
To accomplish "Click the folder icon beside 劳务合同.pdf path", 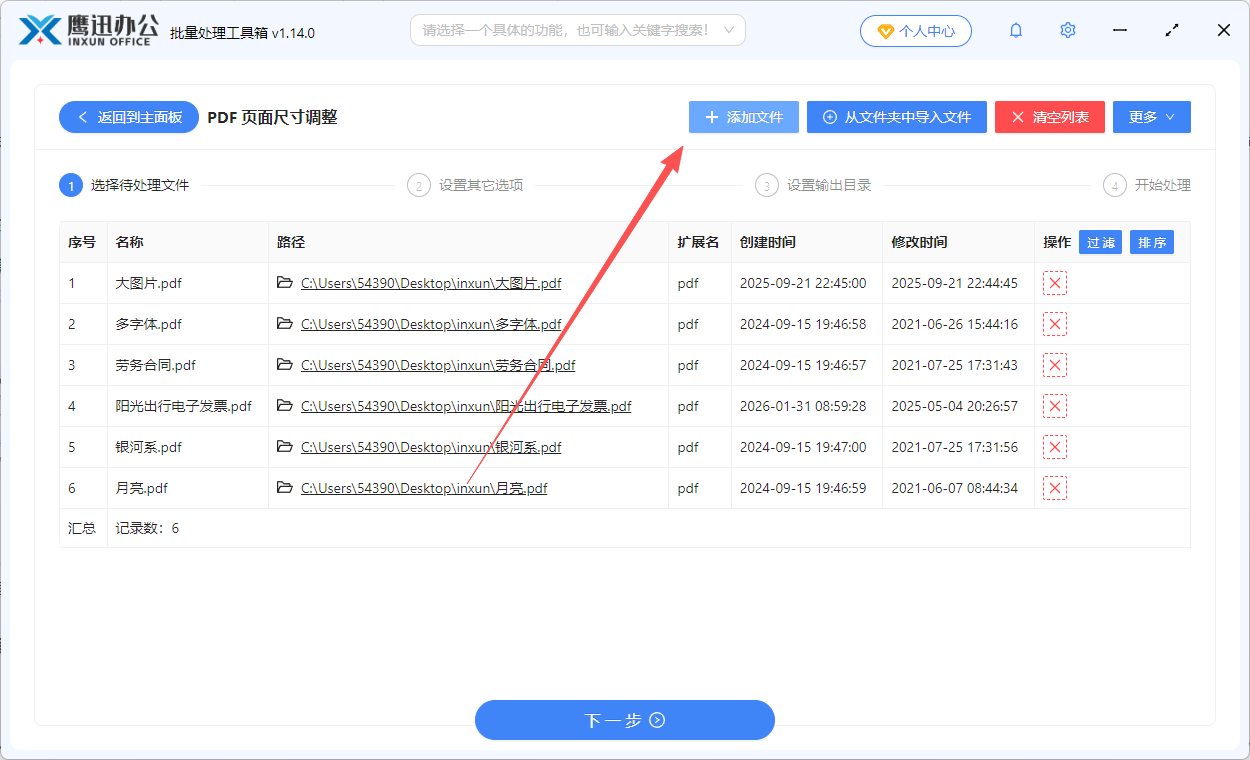I will (284, 365).
